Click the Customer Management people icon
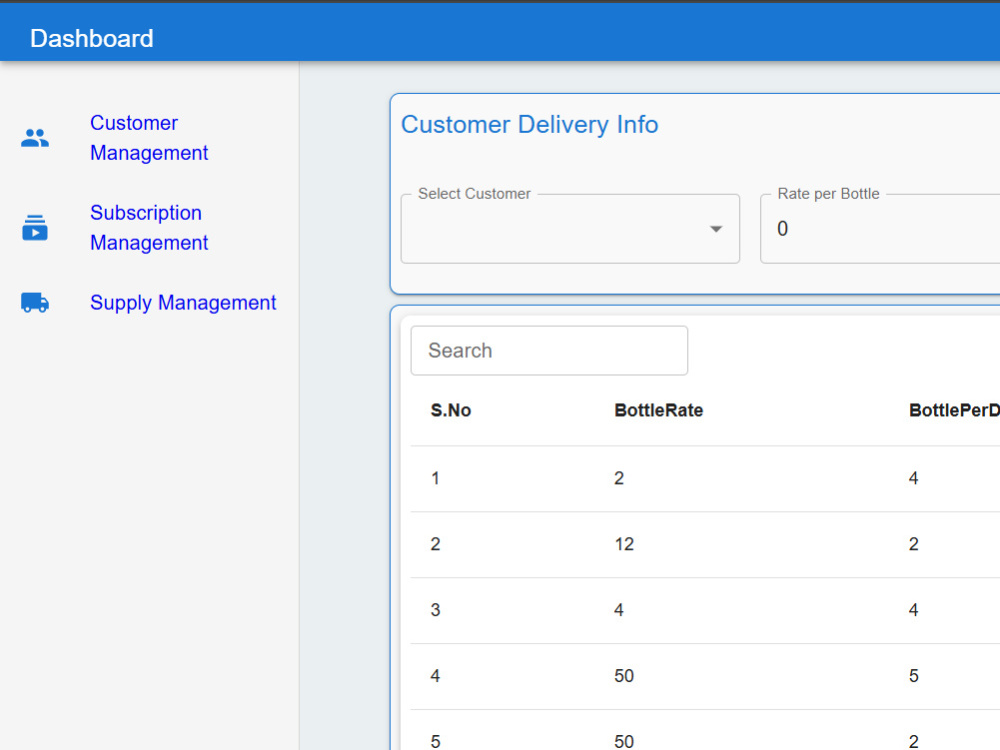Viewport: 1000px width, 750px height. (34, 138)
